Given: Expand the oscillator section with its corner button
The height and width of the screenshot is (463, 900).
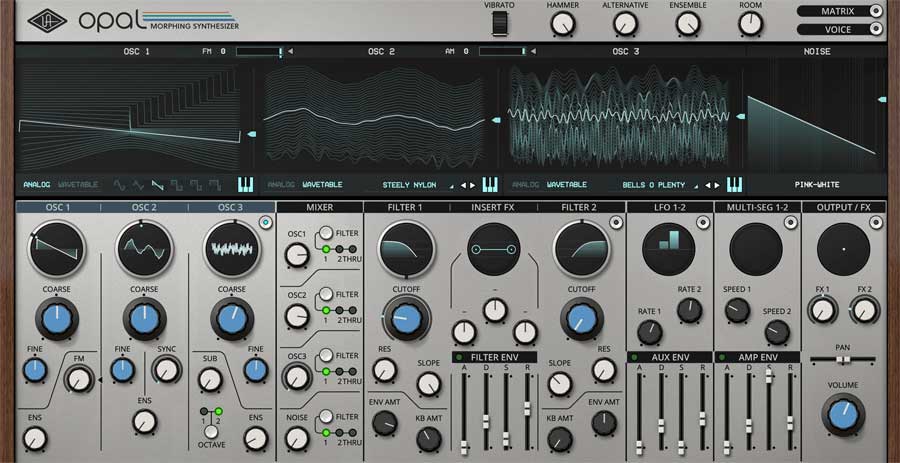Looking at the screenshot, I should [x=265, y=223].
